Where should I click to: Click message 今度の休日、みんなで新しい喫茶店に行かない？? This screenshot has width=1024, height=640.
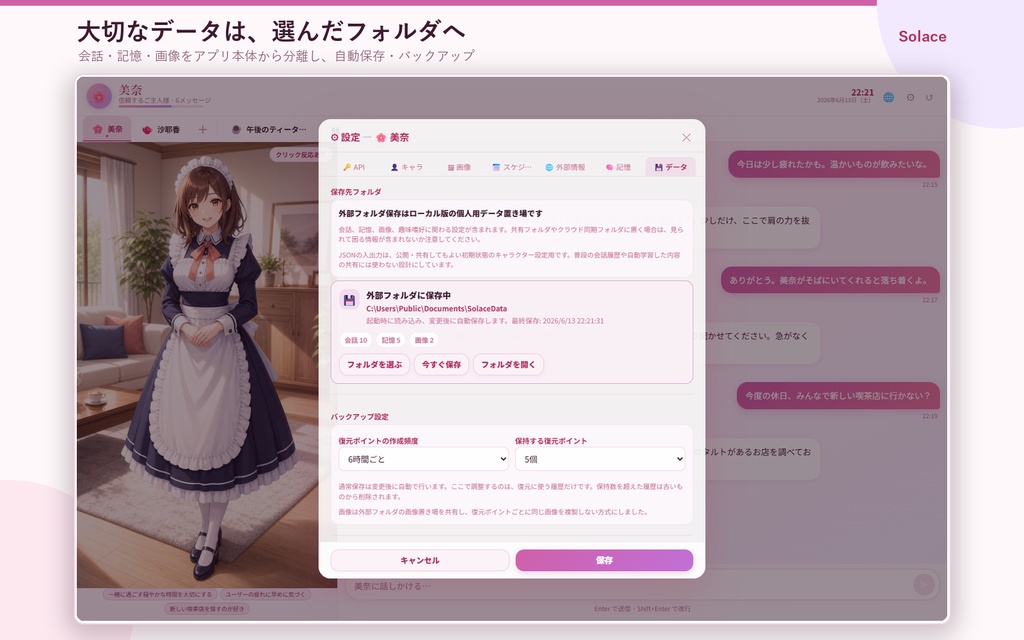838,396
